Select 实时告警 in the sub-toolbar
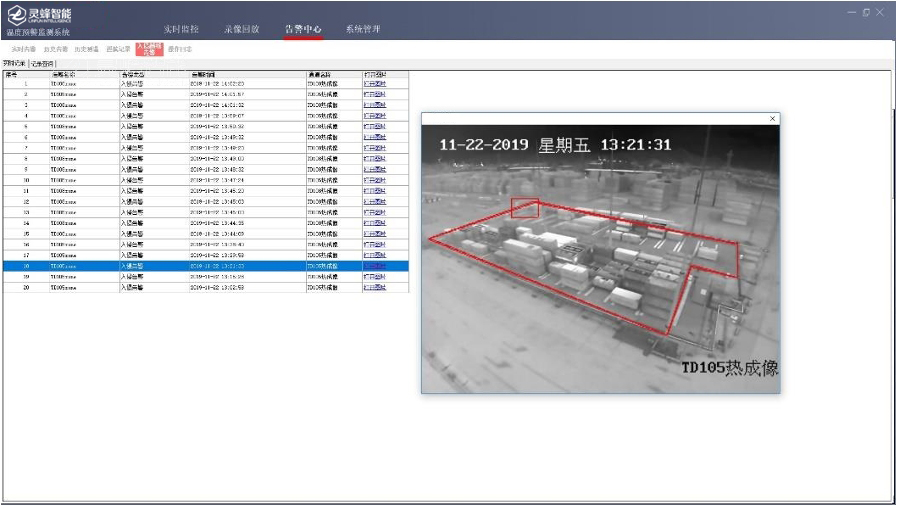 coord(23,49)
